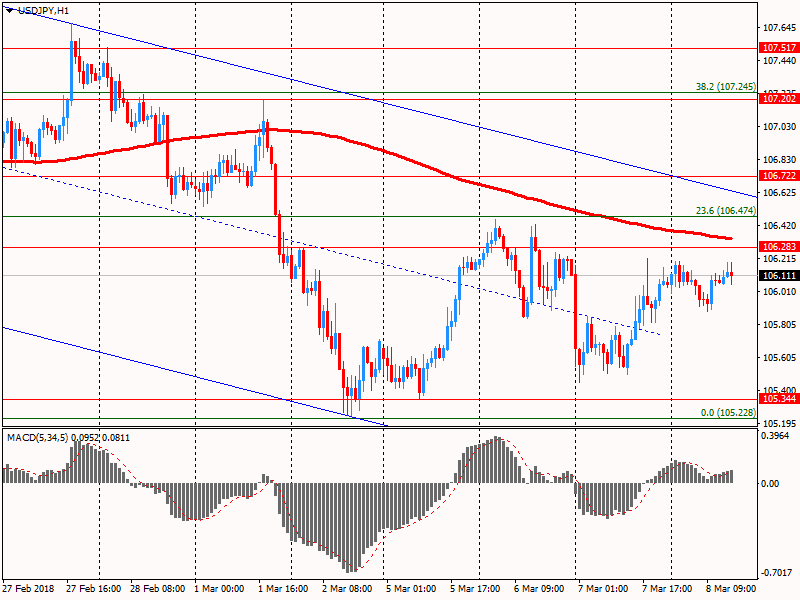This screenshot has height=600, width=800.
Task: Click the 106.010 price axis value
Action: (779, 291)
